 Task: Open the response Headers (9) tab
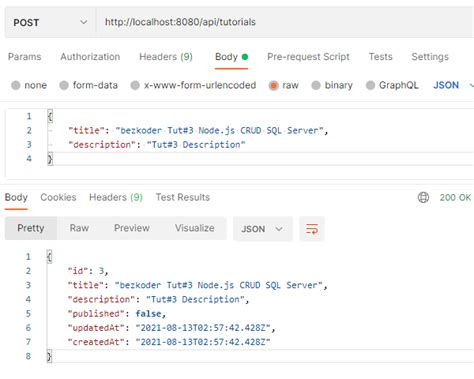point(116,197)
